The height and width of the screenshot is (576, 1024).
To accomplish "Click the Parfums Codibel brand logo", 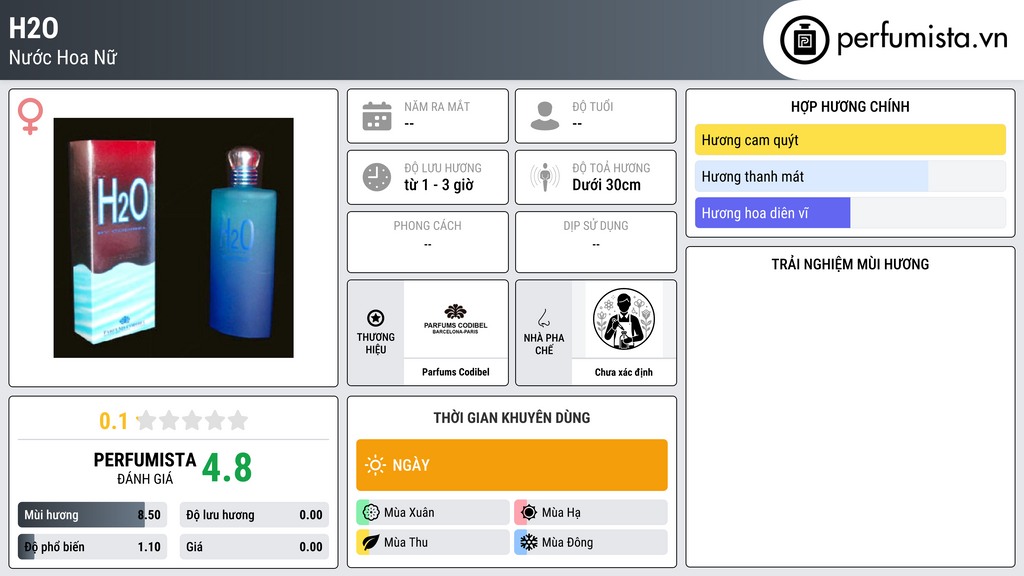I will click(455, 319).
